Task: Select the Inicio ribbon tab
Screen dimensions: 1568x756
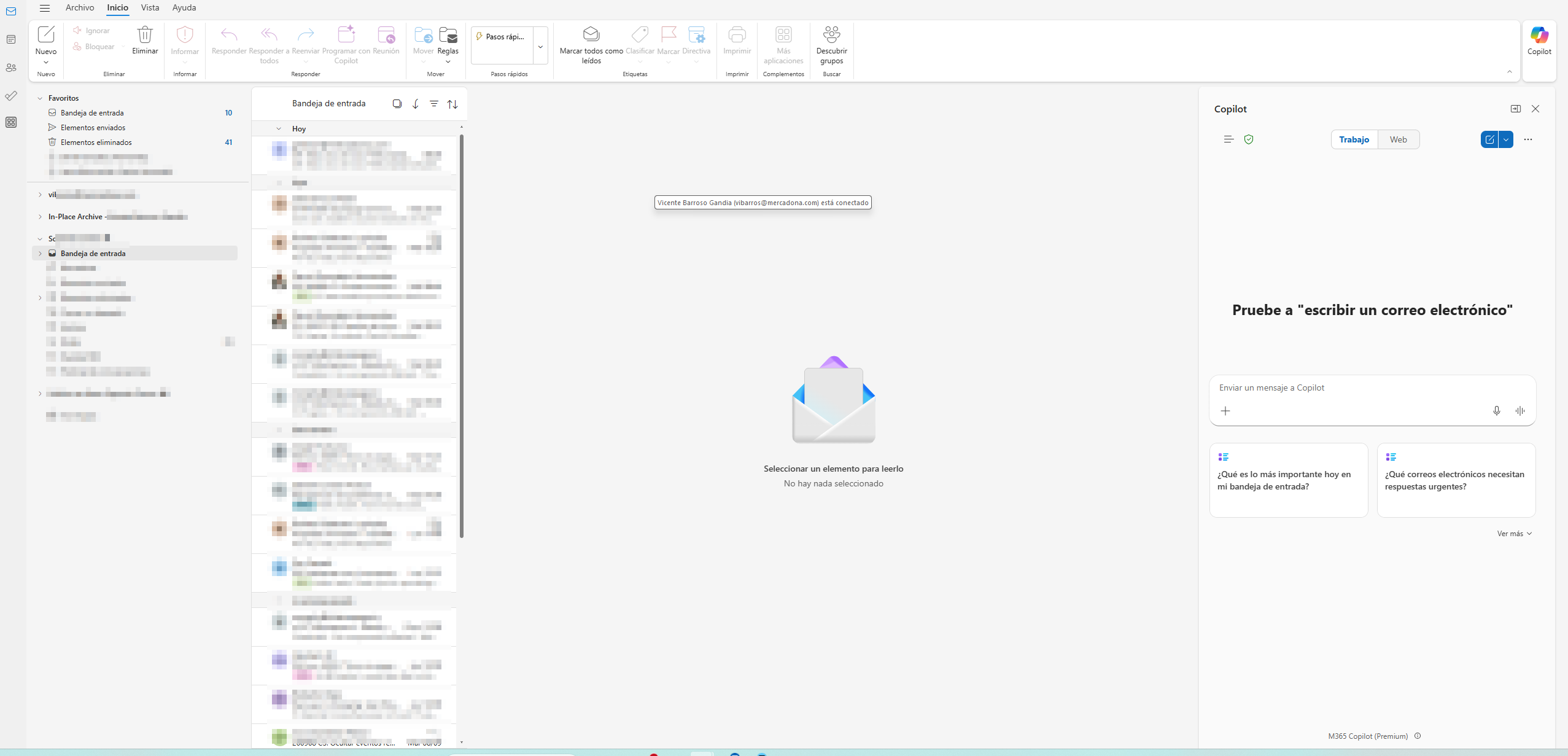Action: pyautogui.click(x=117, y=7)
